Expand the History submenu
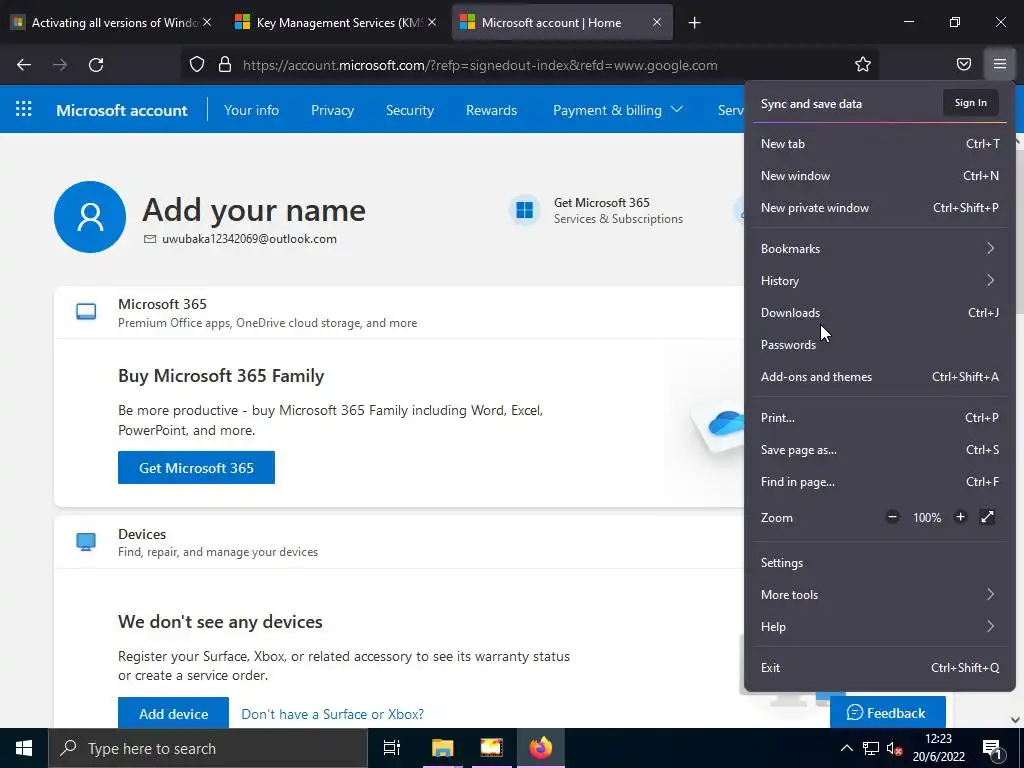 click(x=880, y=280)
